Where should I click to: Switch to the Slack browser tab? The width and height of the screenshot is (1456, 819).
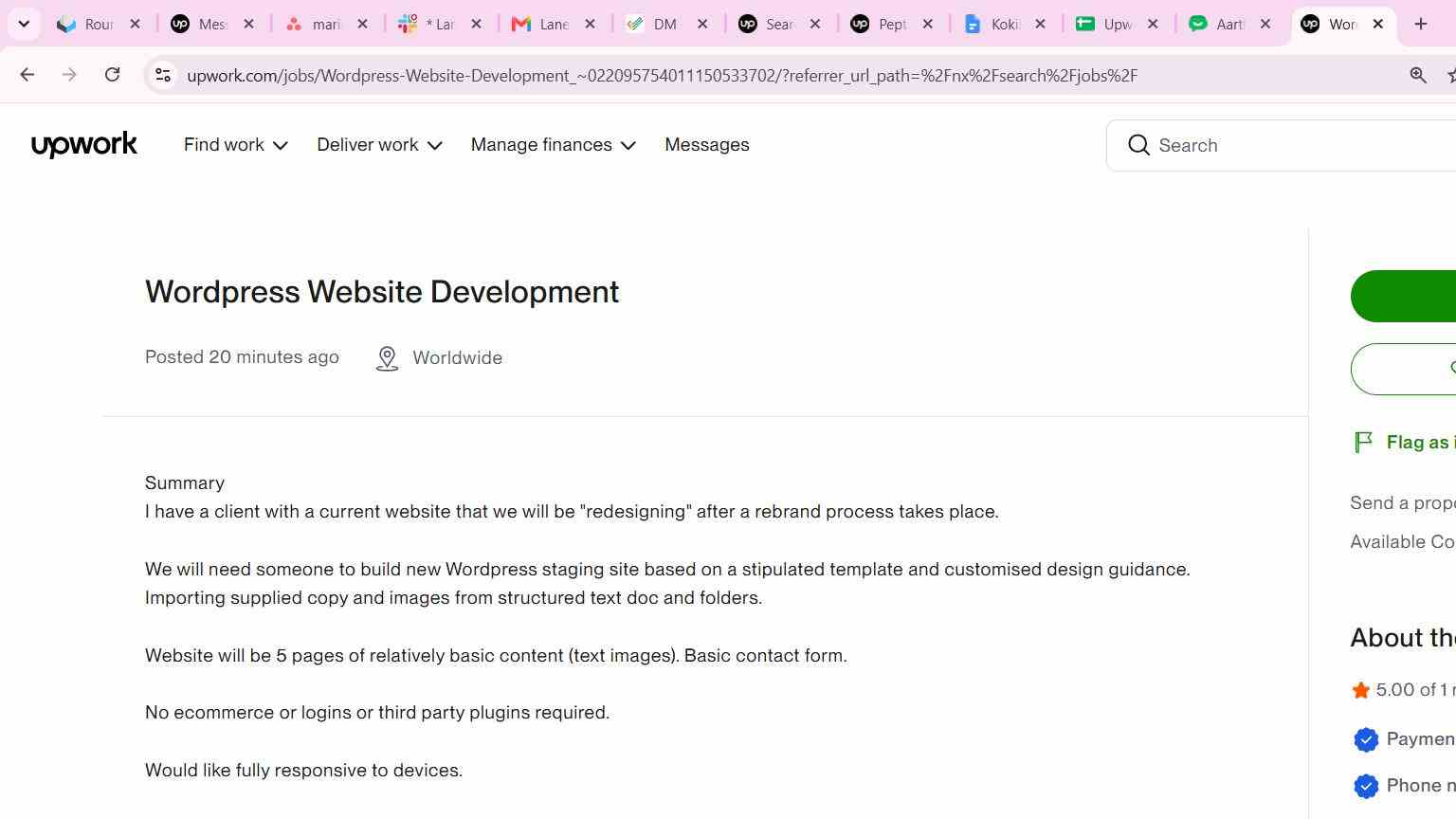(441, 24)
